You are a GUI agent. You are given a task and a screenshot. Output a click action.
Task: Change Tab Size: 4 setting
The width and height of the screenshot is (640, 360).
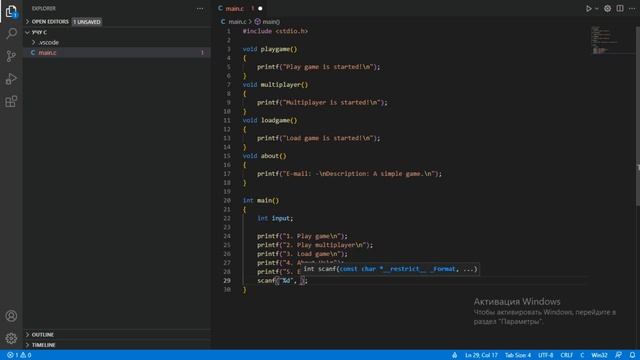coord(518,355)
